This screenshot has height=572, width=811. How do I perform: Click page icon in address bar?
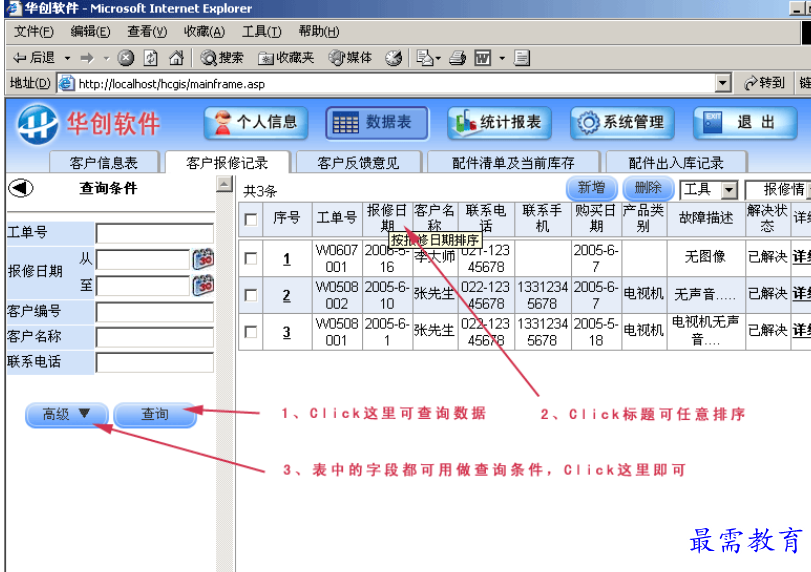66,83
